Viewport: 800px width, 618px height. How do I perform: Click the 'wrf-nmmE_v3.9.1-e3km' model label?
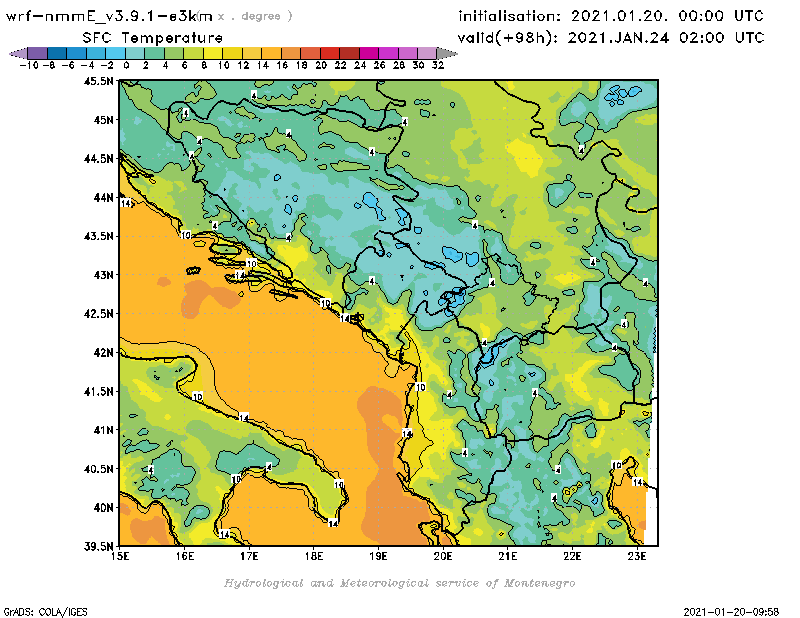pos(109,16)
